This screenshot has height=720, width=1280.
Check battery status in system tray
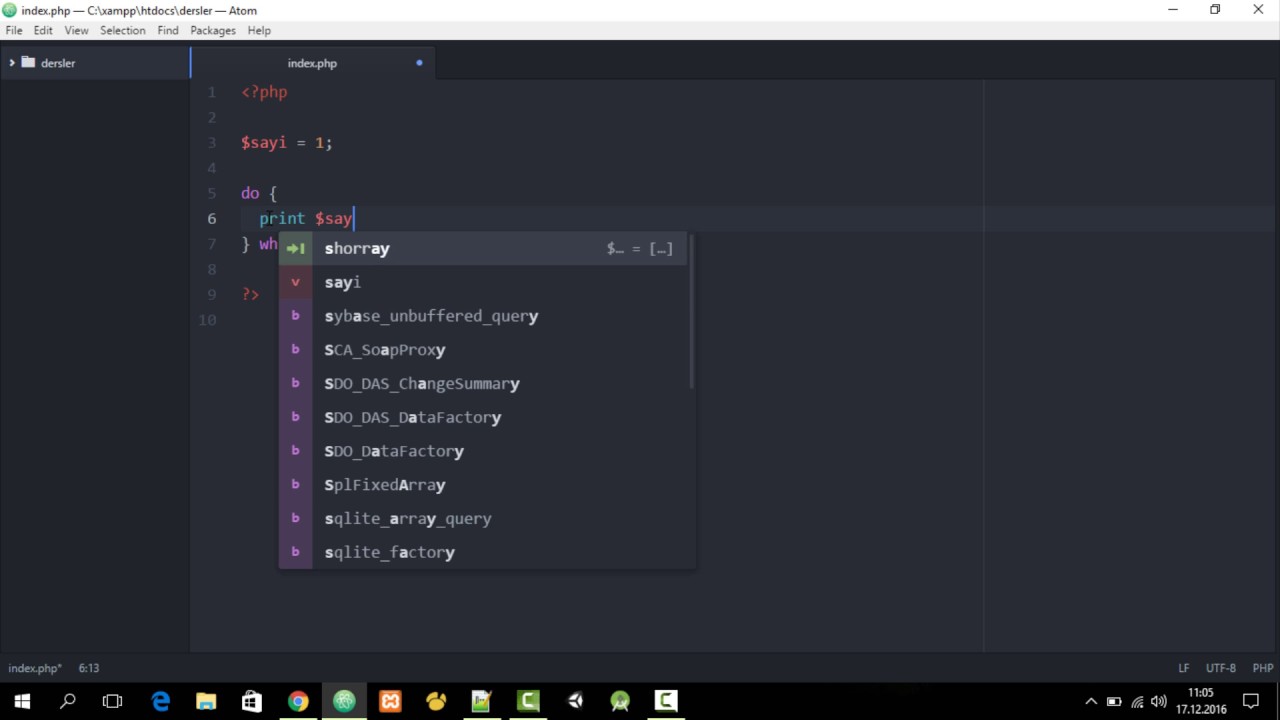(x=1114, y=701)
